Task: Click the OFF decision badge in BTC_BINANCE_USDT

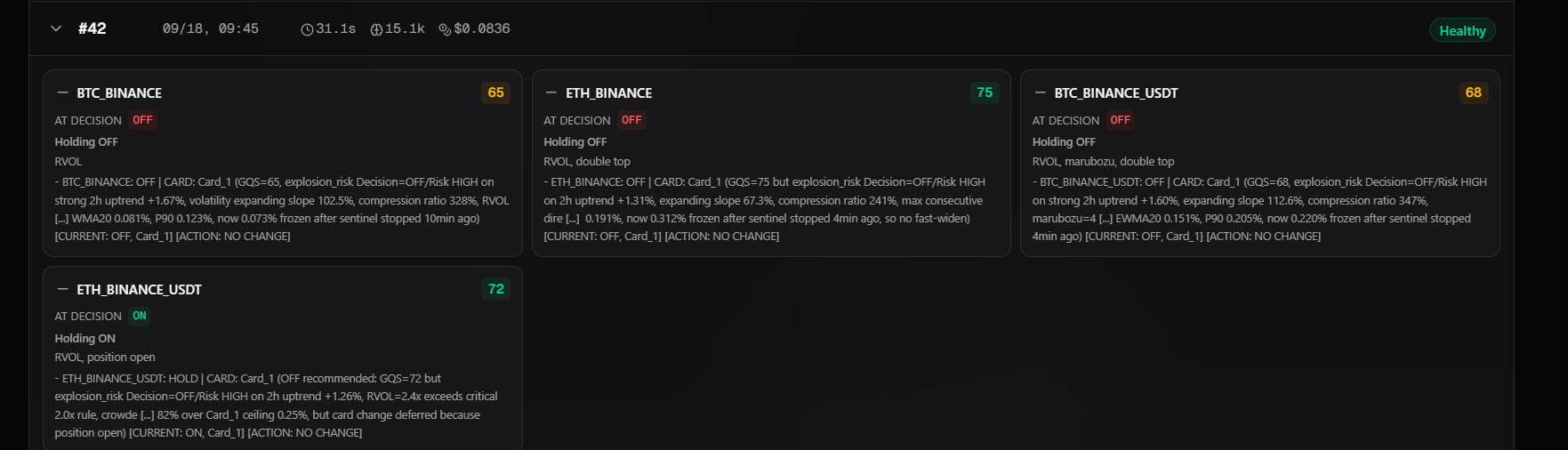Action: click(1120, 120)
